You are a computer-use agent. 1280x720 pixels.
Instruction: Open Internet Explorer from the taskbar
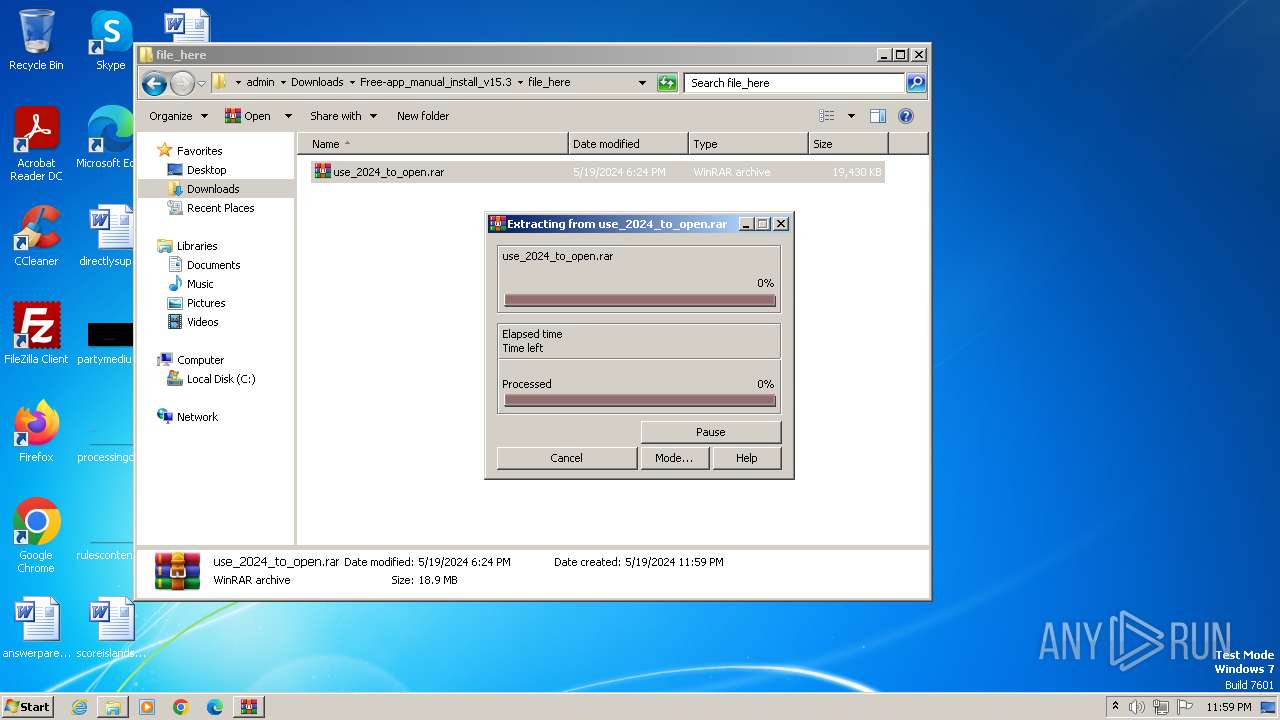click(79, 707)
